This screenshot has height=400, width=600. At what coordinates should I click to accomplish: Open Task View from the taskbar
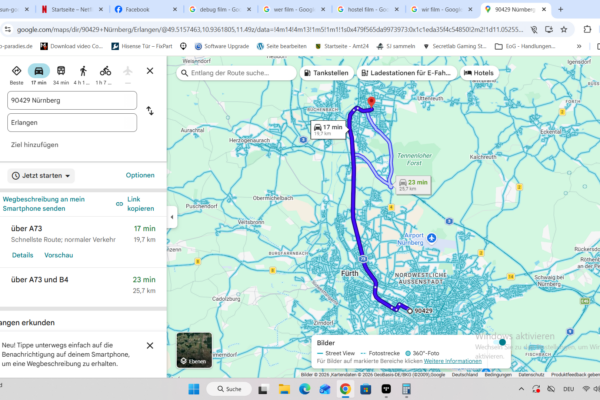pyautogui.click(x=262, y=389)
